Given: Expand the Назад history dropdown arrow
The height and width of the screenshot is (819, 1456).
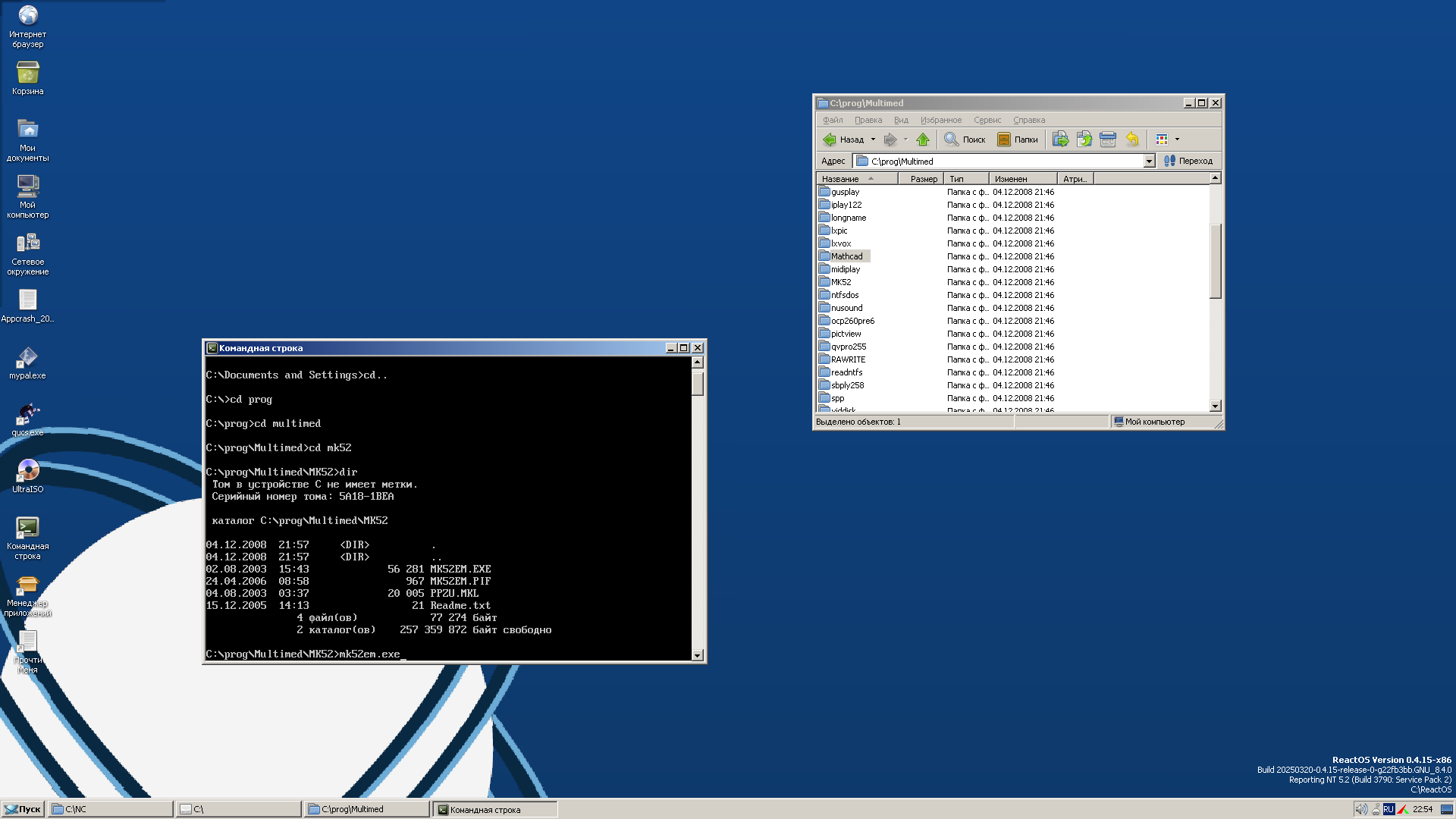Looking at the screenshot, I should click(873, 140).
